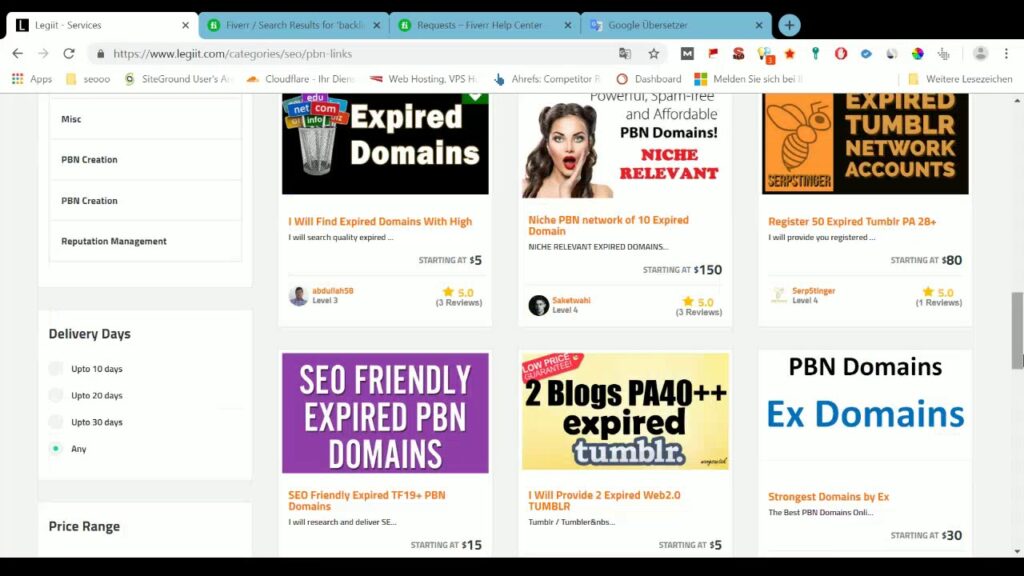Select Upto 10 days delivery option
The width and height of the screenshot is (1024, 576).
click(x=56, y=368)
